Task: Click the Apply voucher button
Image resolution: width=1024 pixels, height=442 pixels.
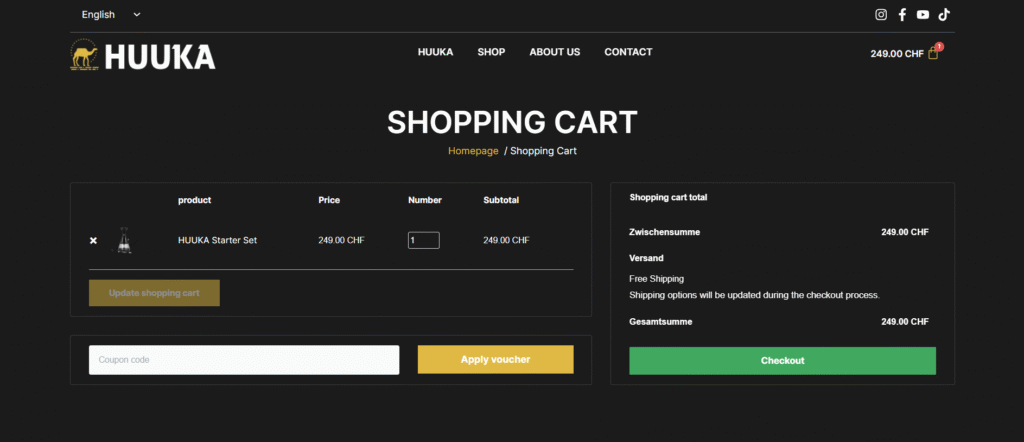Action: pyautogui.click(x=496, y=360)
